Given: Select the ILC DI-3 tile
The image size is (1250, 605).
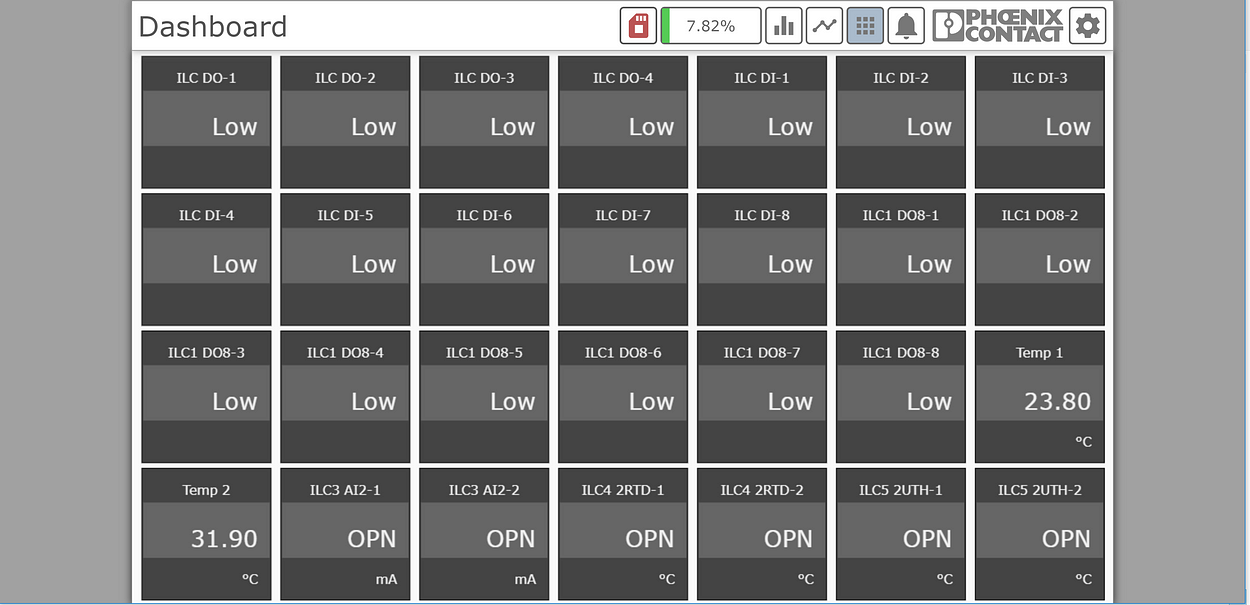Looking at the screenshot, I should point(1040,122).
